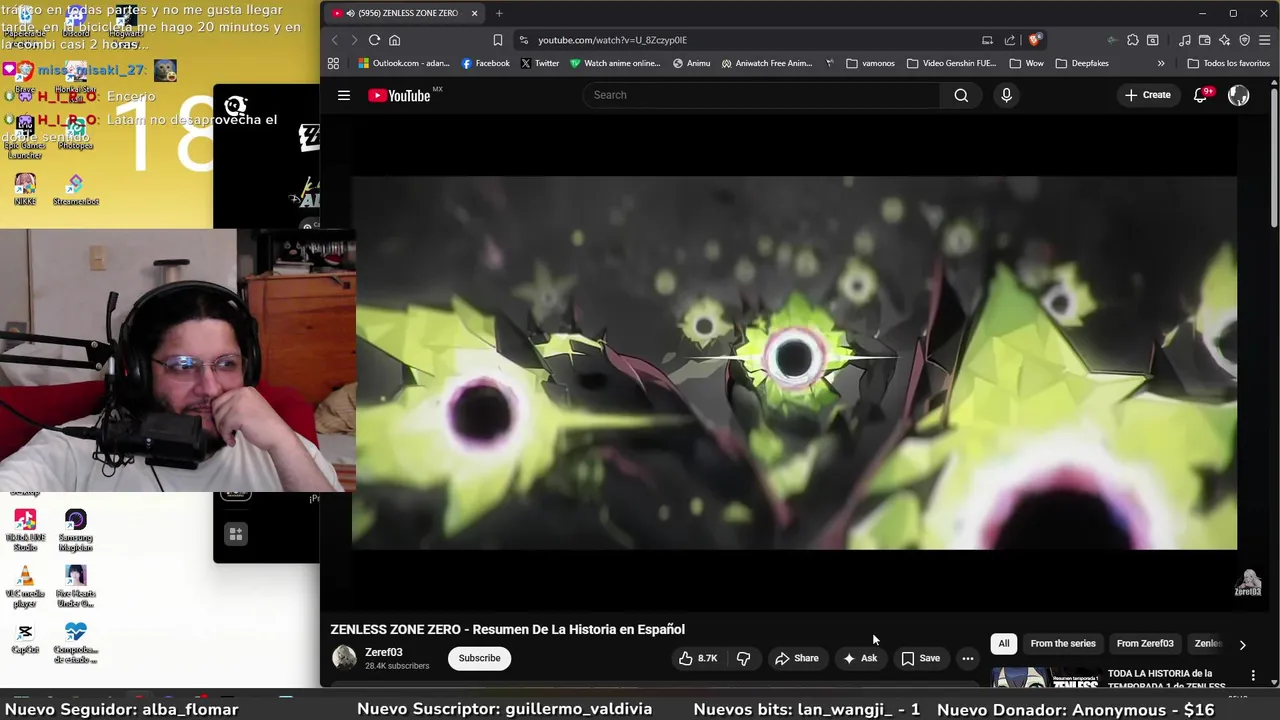Open Streamer.bot desktop shortcut
The image size is (1280, 720).
(76, 190)
